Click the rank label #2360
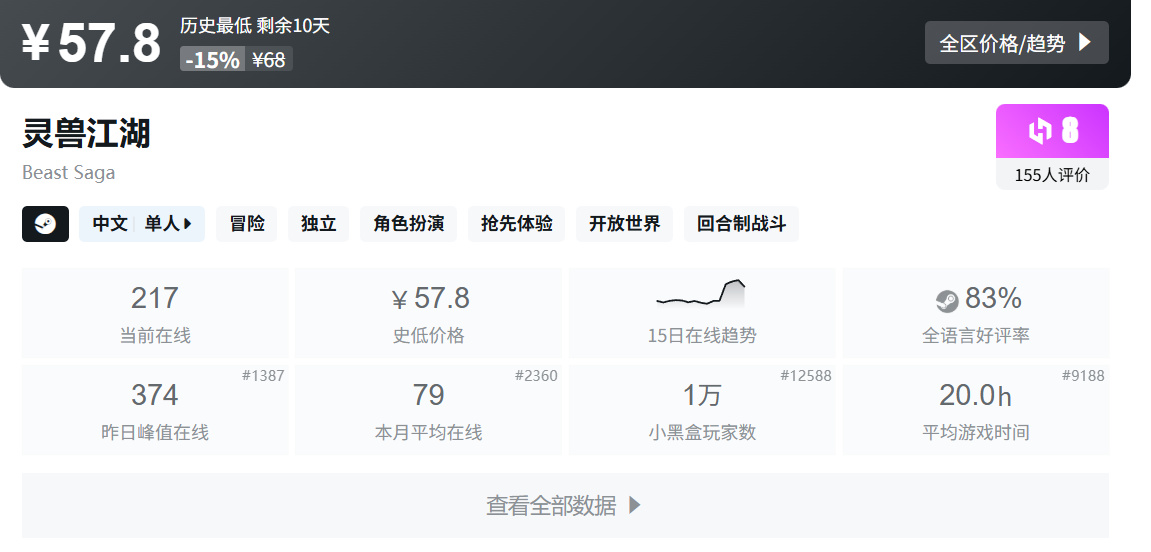The width and height of the screenshot is (1151, 552). 536,376
